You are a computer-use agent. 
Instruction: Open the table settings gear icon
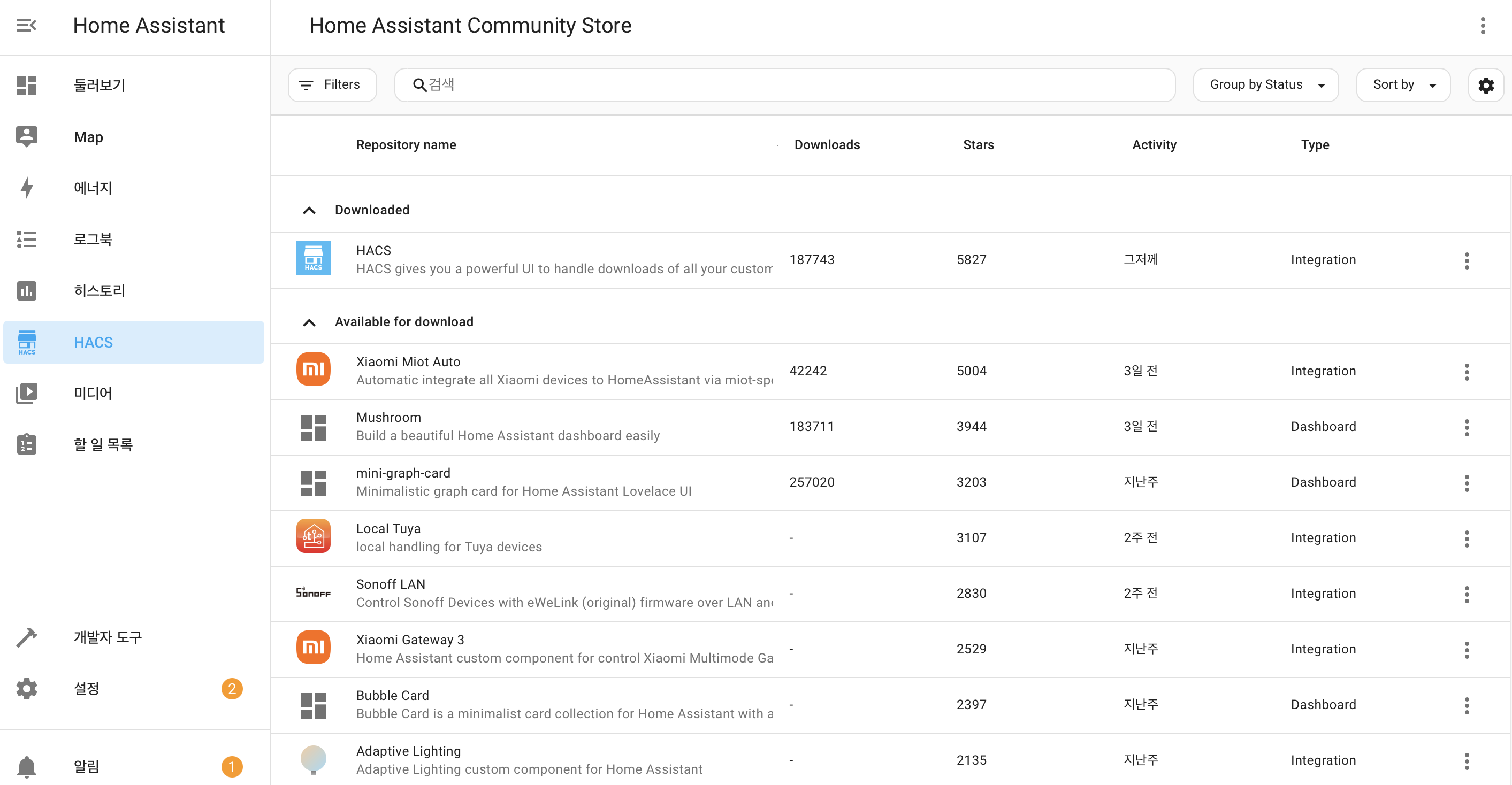click(1486, 85)
